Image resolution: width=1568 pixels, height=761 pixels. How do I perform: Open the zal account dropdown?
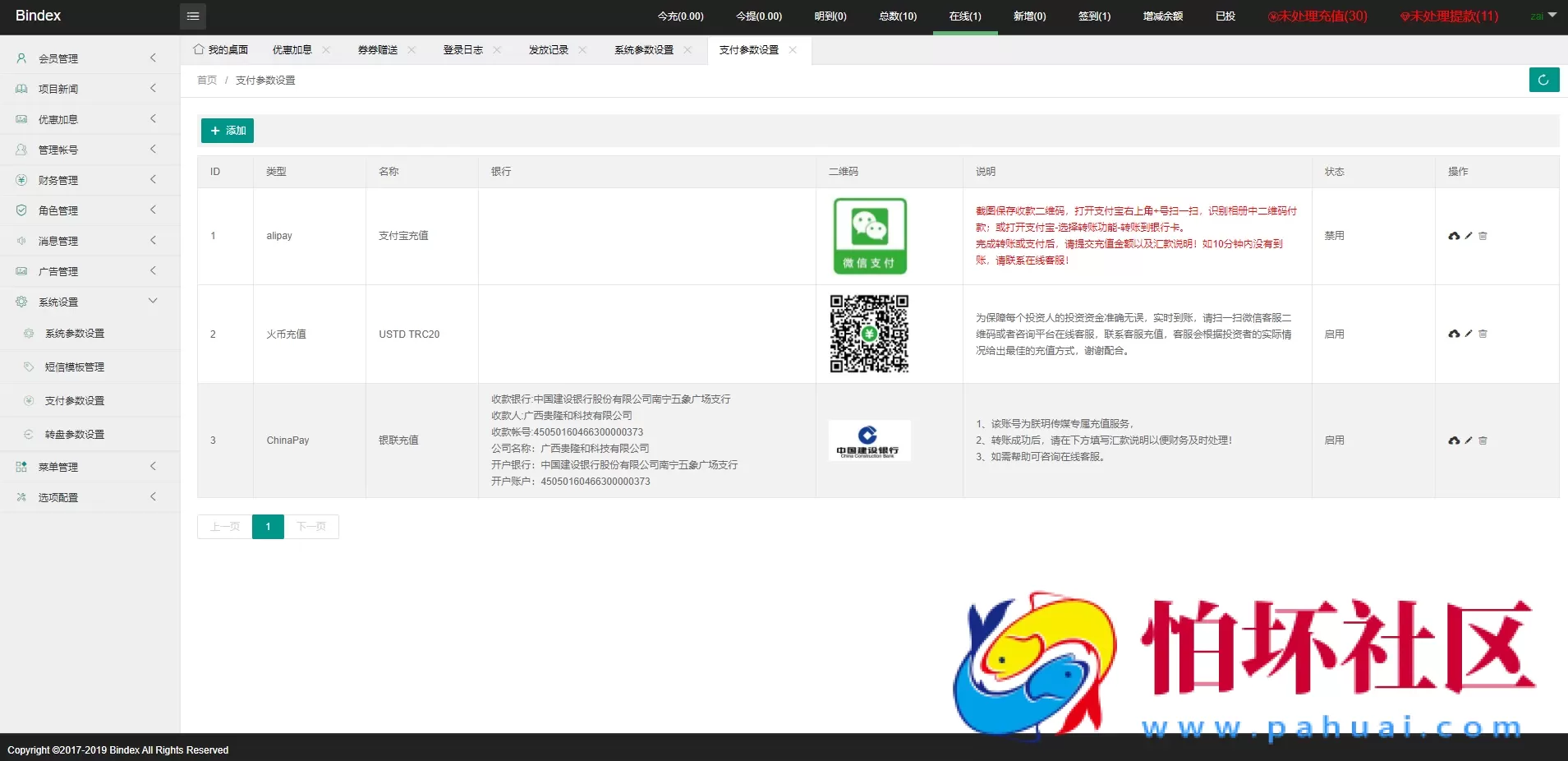click(x=1543, y=16)
